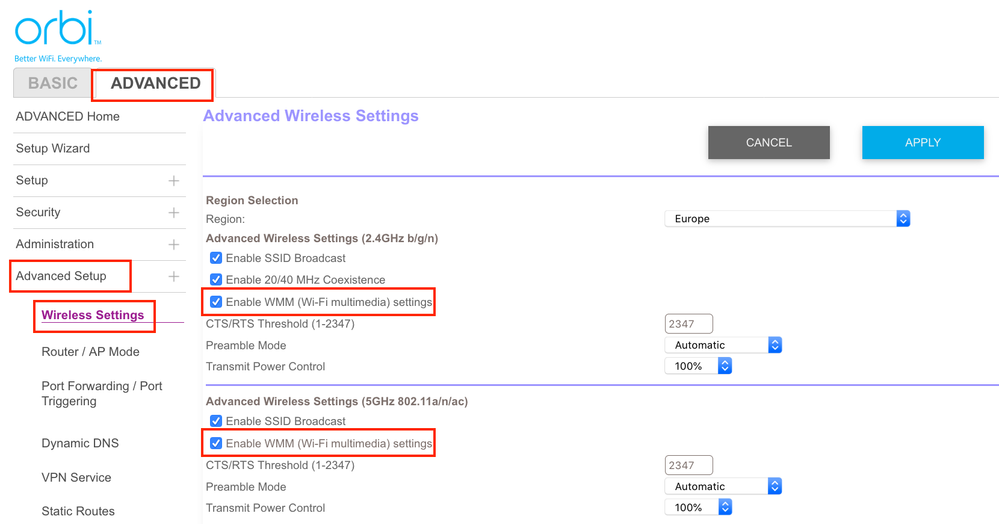Image resolution: width=999 pixels, height=524 pixels.
Task: Click the Orbi logo
Action: (56, 30)
